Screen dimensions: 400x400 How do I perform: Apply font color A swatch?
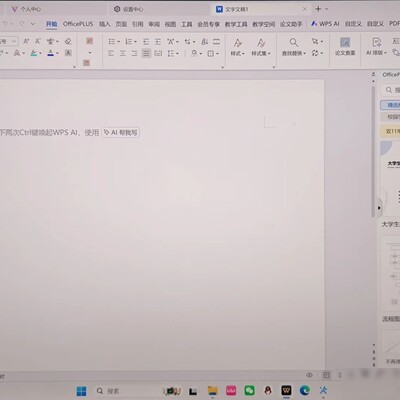point(50,53)
